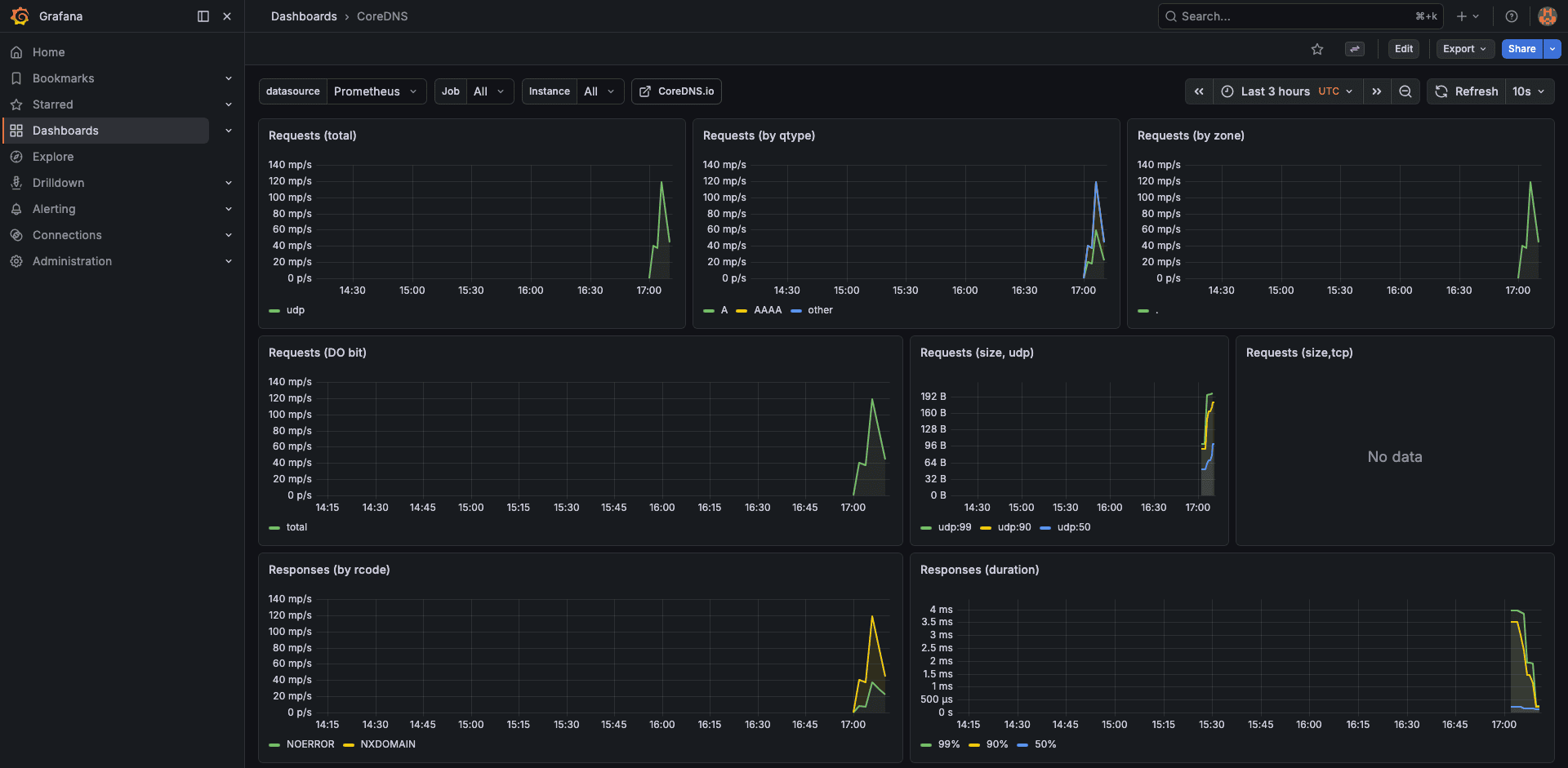Select Dashboards in the breadcrumb
Screen dimensions: 1568x768
304,16
